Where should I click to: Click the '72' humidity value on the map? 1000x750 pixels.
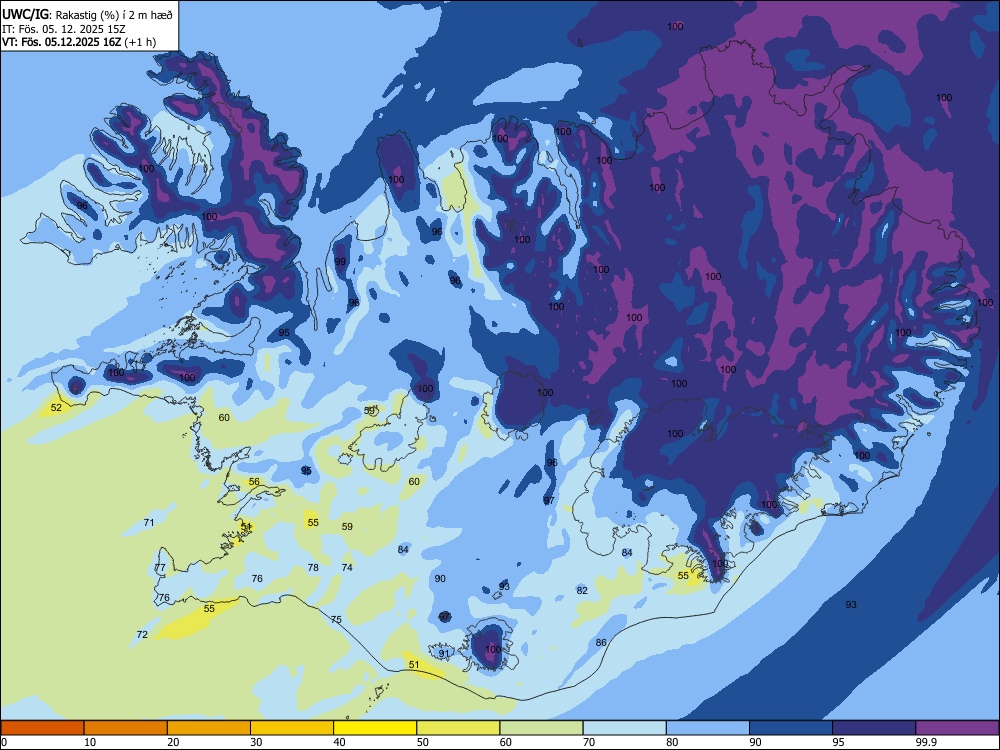pos(142,635)
